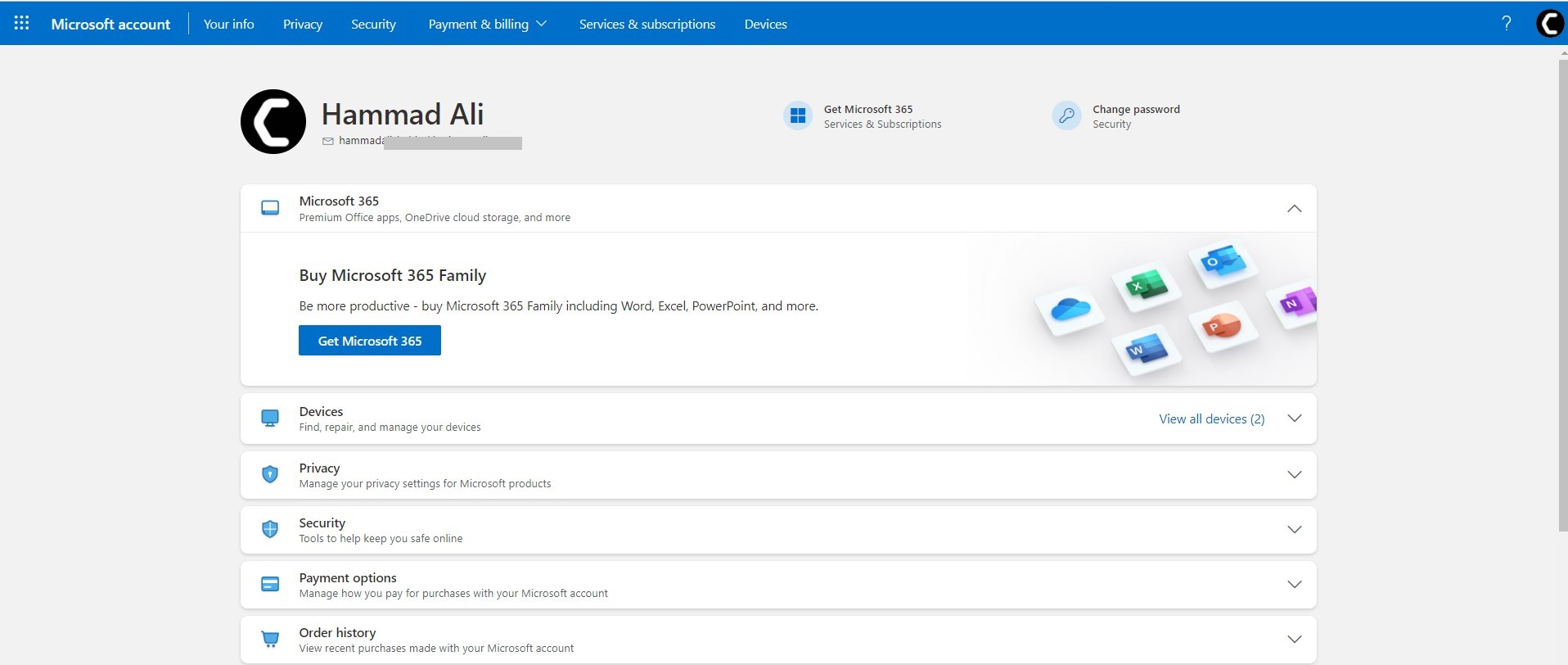This screenshot has width=1568, height=665.
Task: Open View all devices (2) link
Action: 1212,418
